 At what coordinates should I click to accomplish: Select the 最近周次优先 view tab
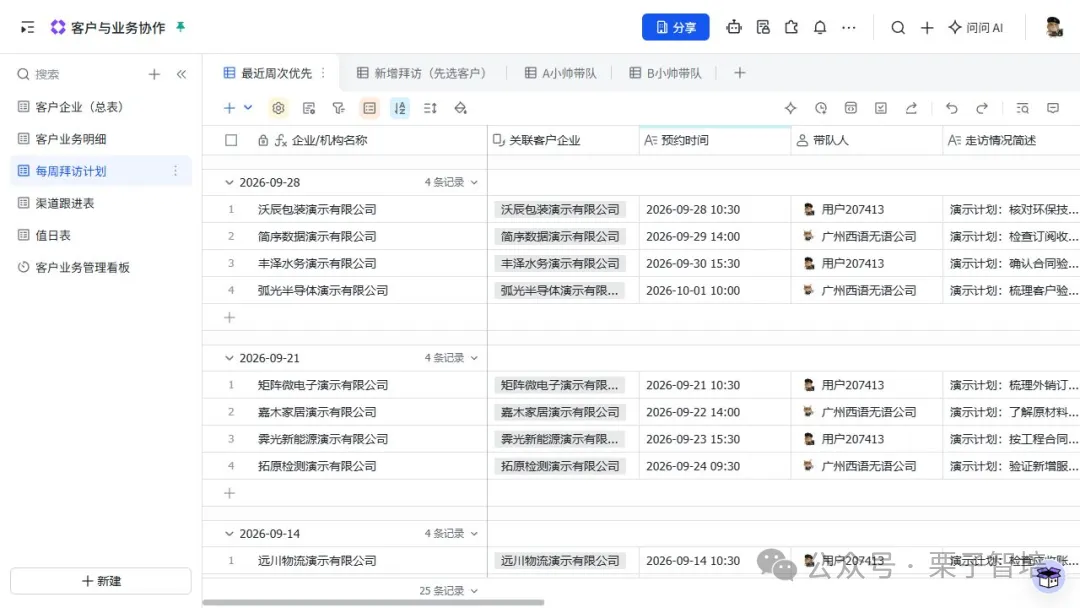click(269, 73)
